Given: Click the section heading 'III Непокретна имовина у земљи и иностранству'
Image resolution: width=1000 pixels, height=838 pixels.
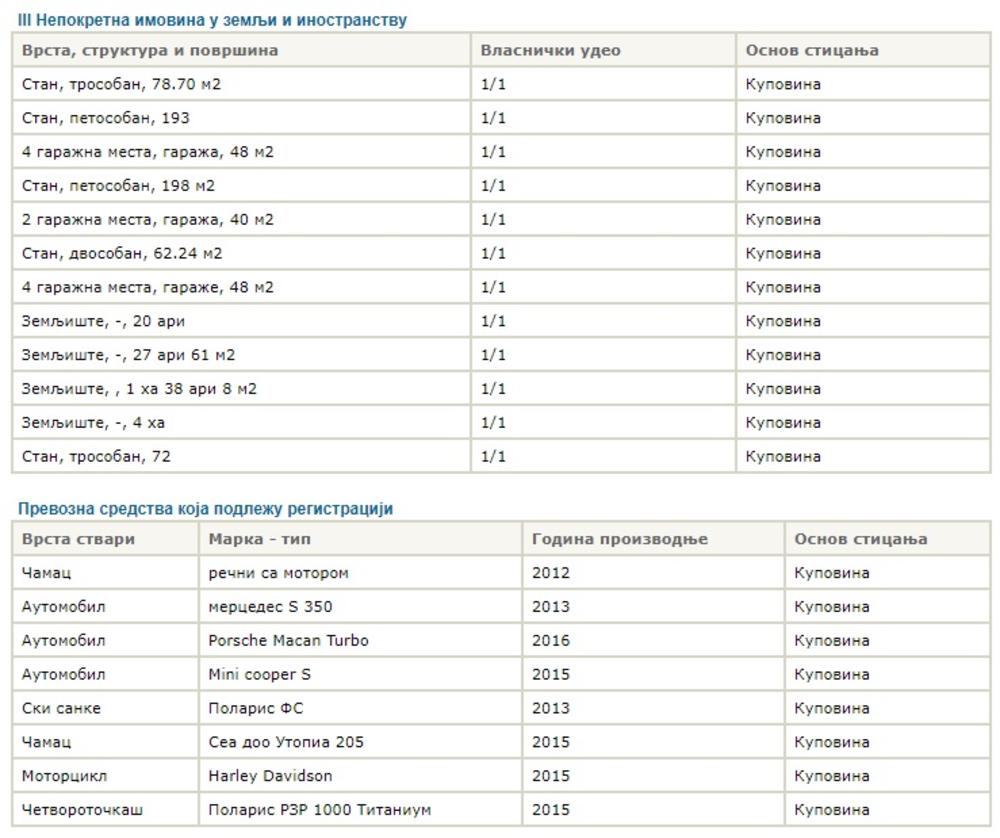Looking at the screenshot, I should [x=212, y=20].
